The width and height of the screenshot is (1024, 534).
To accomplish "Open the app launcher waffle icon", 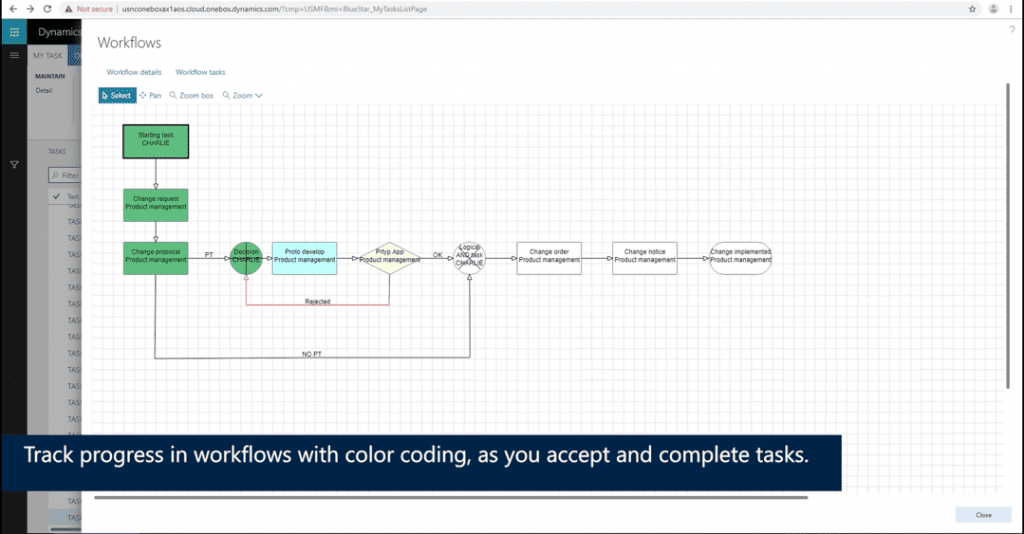I will [x=15, y=33].
